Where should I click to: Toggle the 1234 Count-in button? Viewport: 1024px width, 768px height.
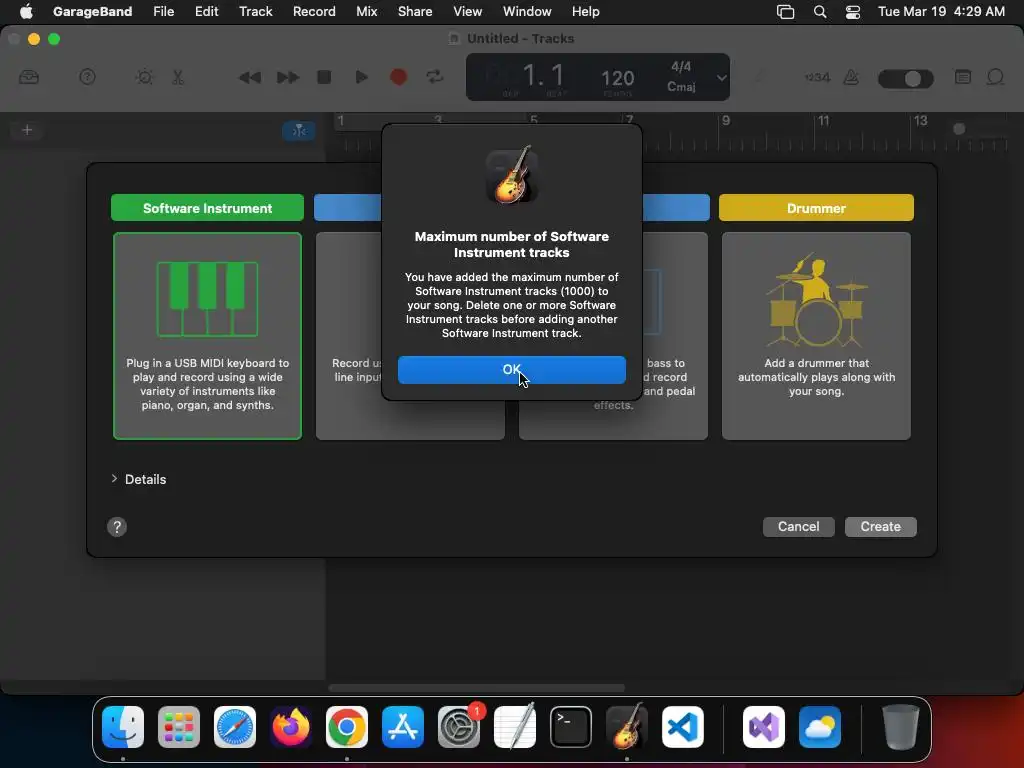coord(817,77)
